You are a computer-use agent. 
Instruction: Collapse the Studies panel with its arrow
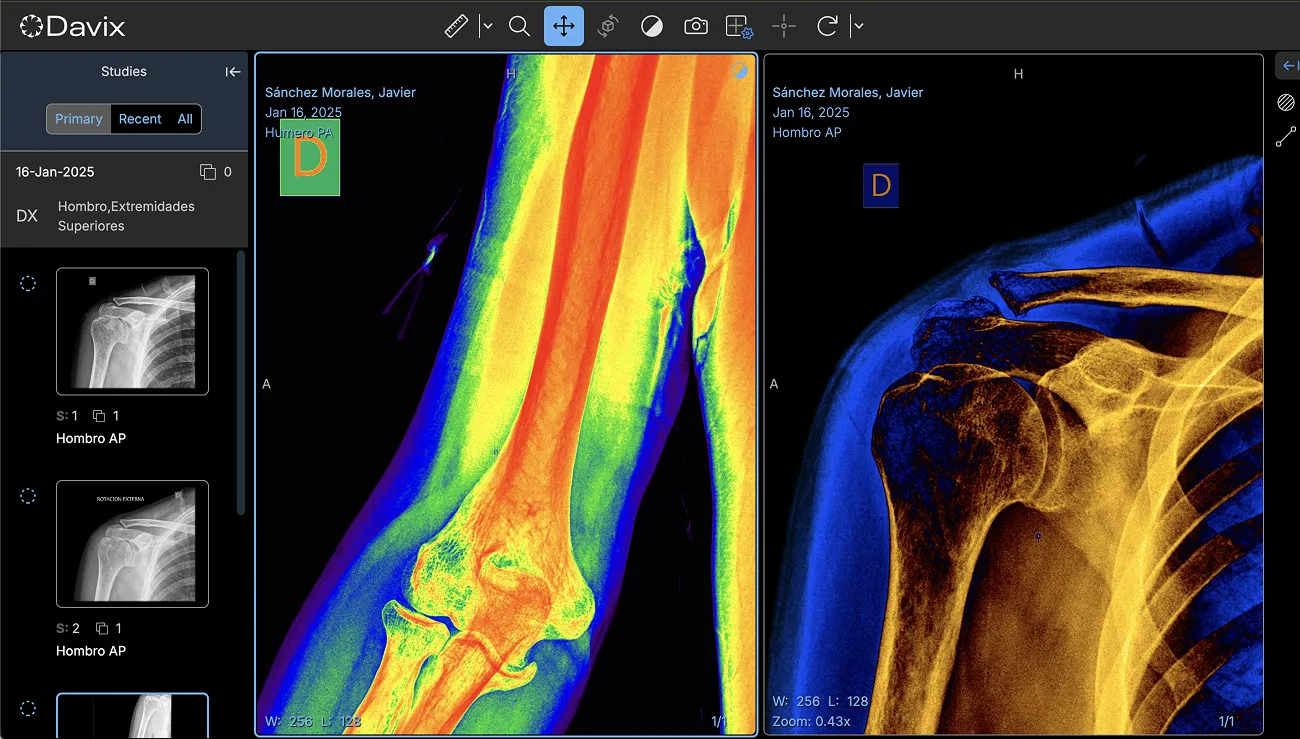[x=232, y=71]
